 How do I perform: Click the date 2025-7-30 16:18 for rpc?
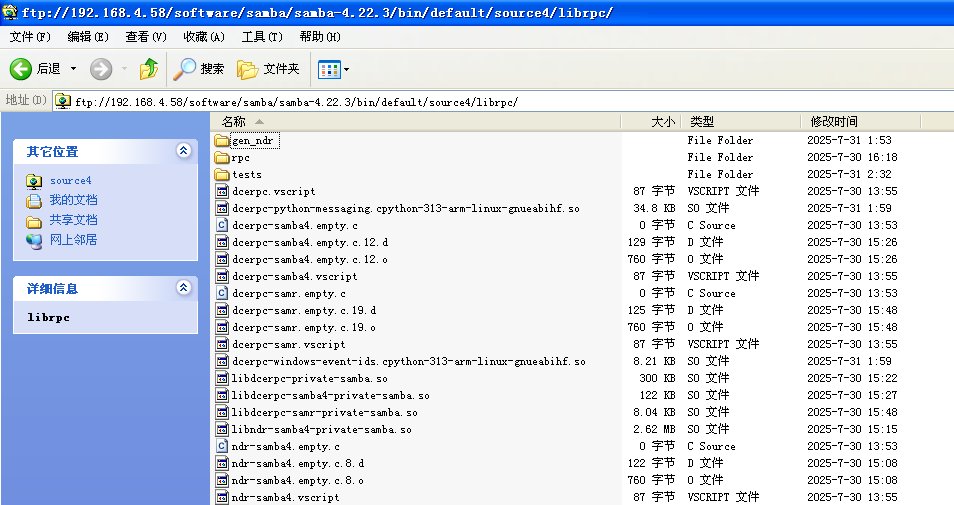tap(852, 158)
